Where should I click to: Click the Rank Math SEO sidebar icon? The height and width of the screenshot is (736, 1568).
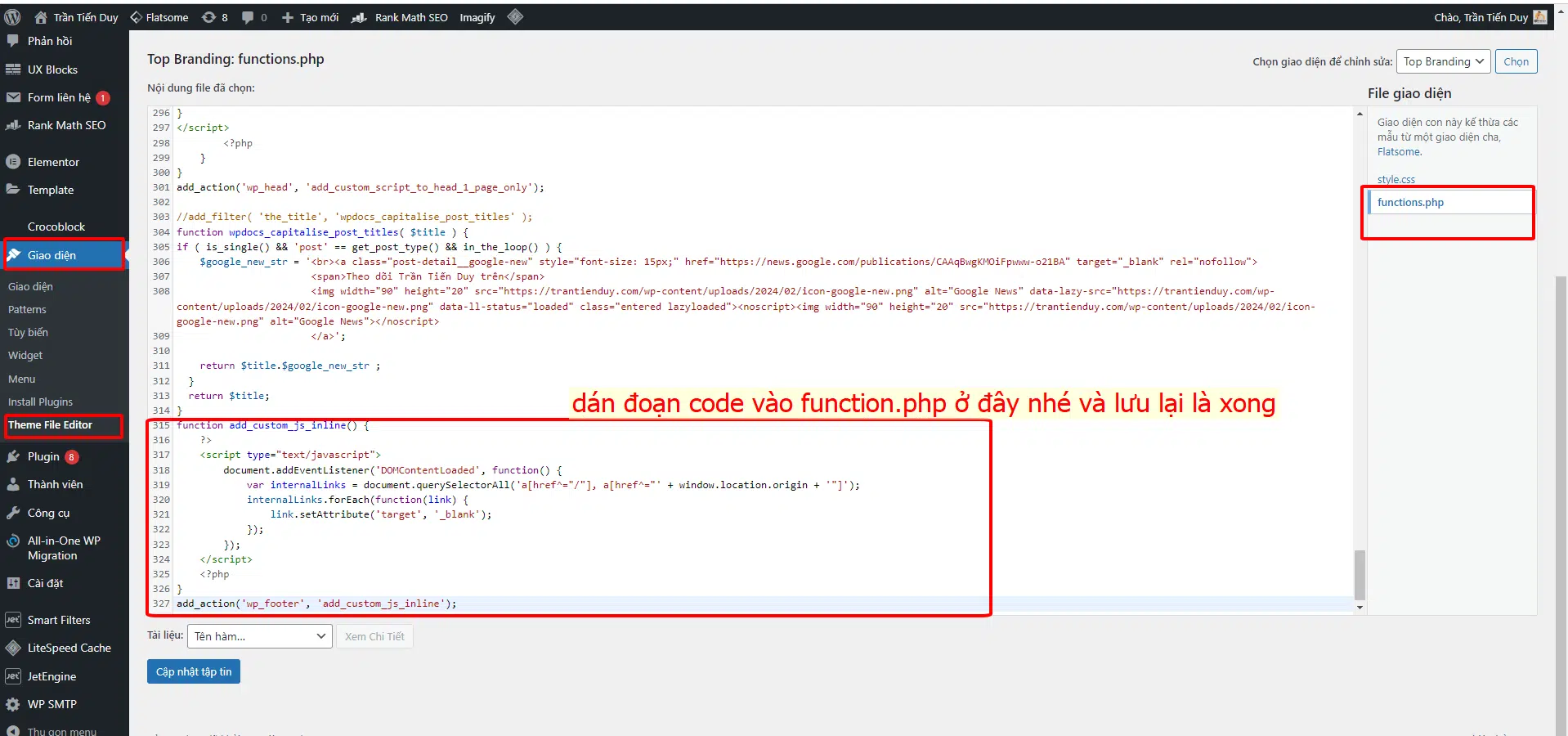click(13, 125)
